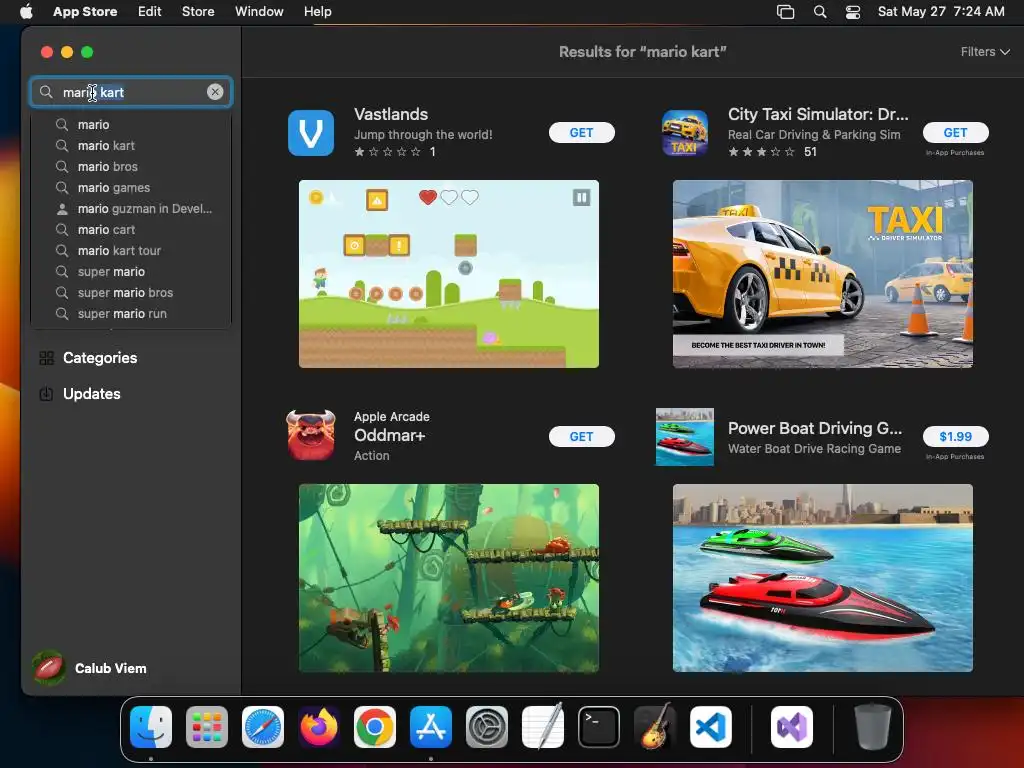1024x768 pixels.
Task: Launch Visual Studio from the dock
Action: [x=792, y=727]
